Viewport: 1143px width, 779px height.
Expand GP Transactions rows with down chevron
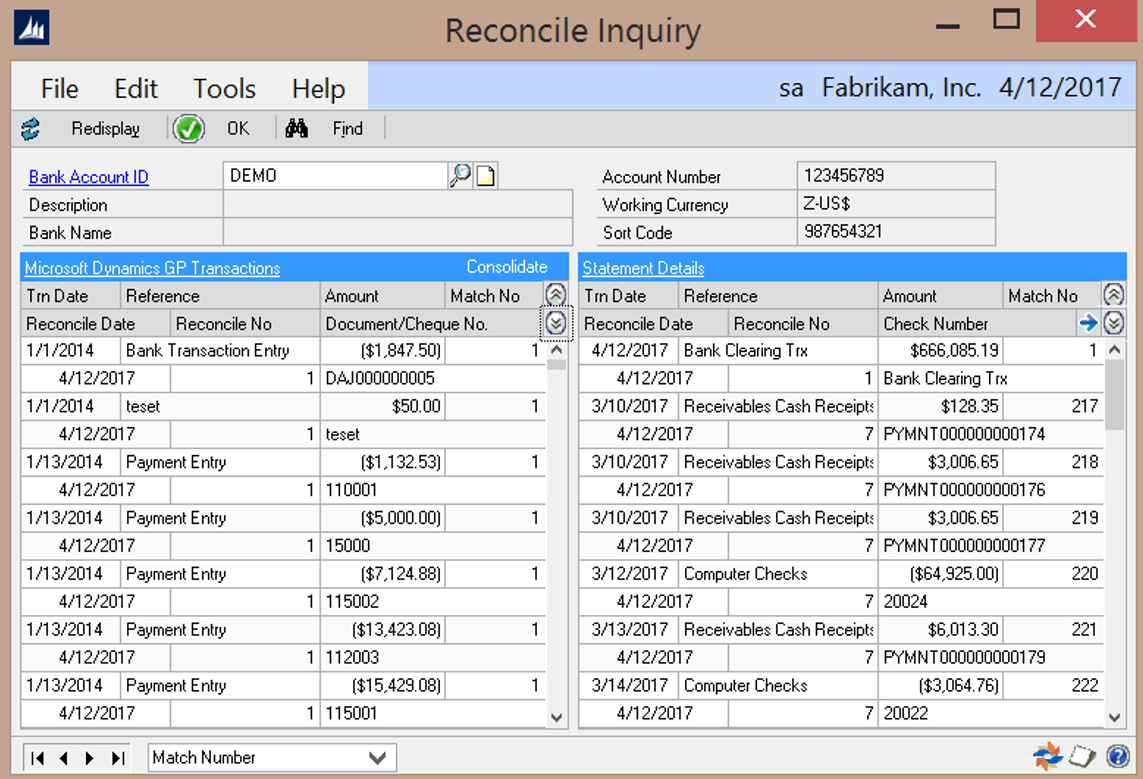point(556,323)
